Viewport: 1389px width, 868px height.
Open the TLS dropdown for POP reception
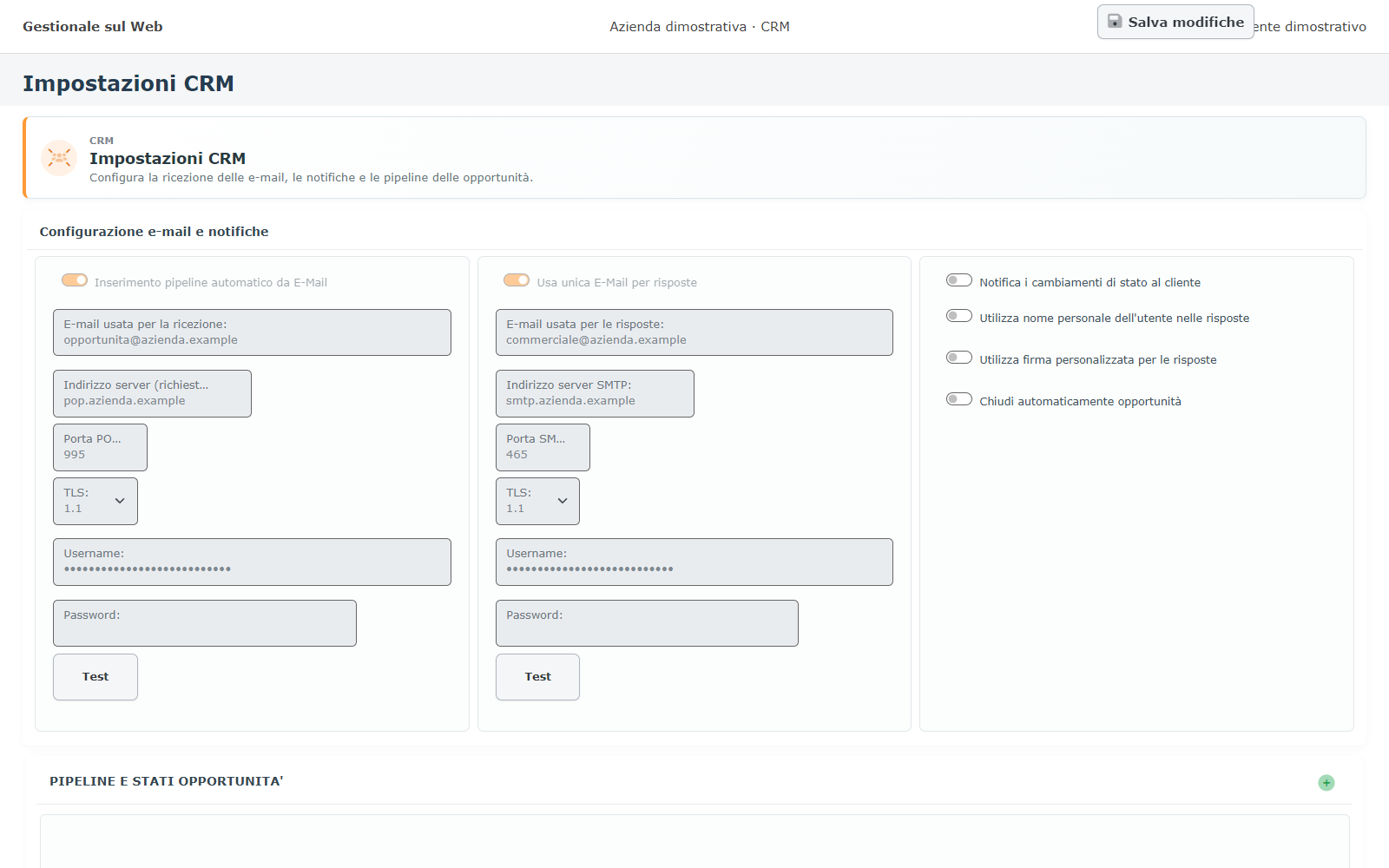click(95, 501)
